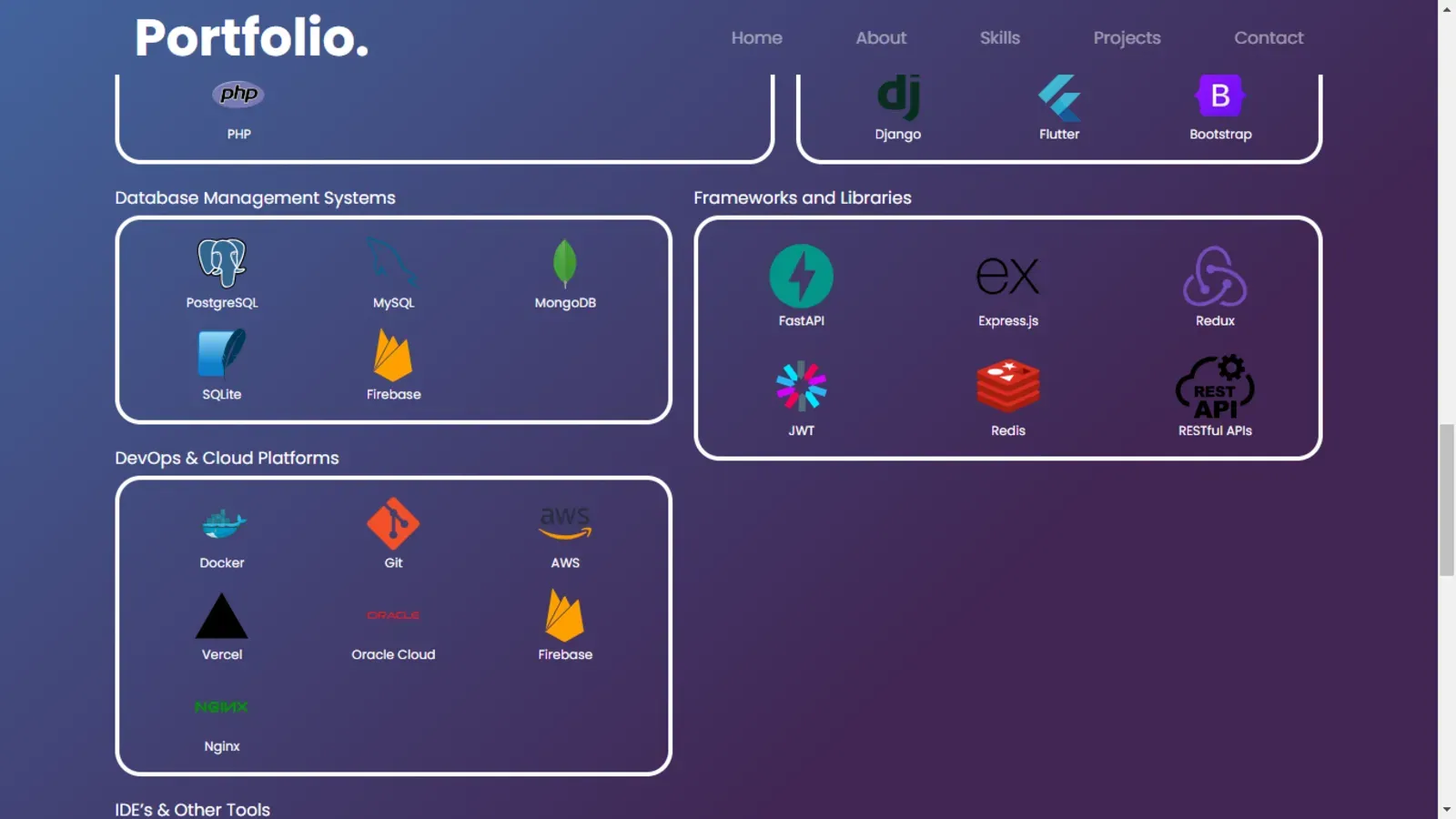Image resolution: width=1456 pixels, height=819 pixels.
Task: Navigate to the Contact section
Action: point(1269,37)
